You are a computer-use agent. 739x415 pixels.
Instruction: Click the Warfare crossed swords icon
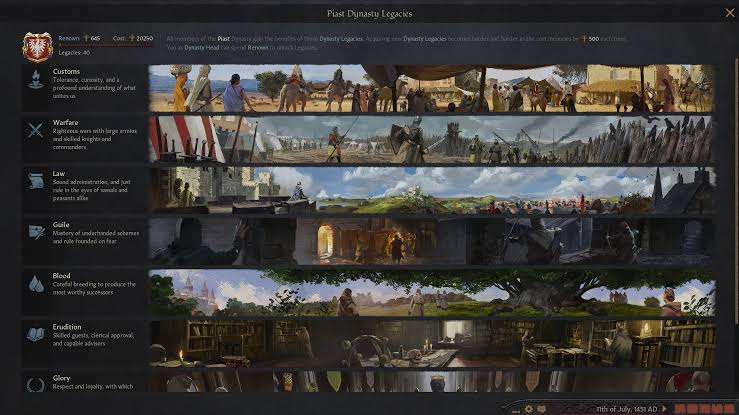pyautogui.click(x=36, y=130)
